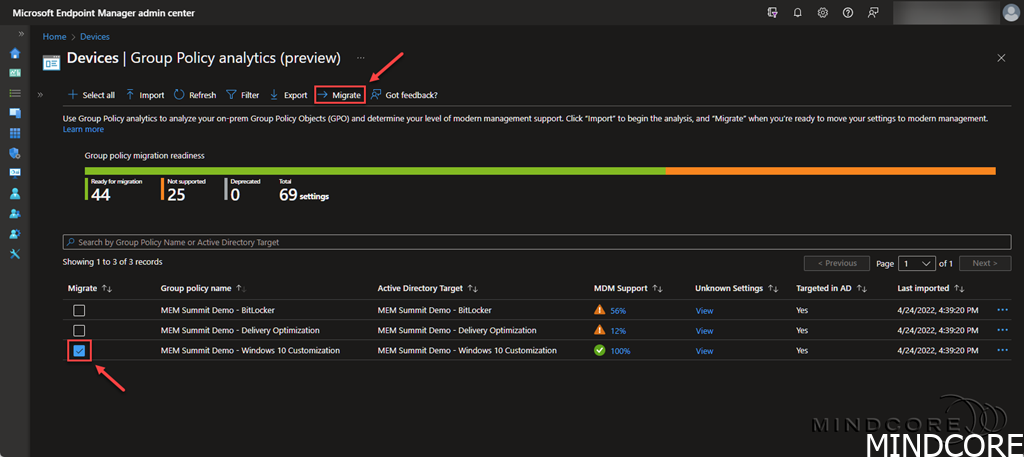Open the ellipsis menu for BitLocker row

pos(1003,310)
